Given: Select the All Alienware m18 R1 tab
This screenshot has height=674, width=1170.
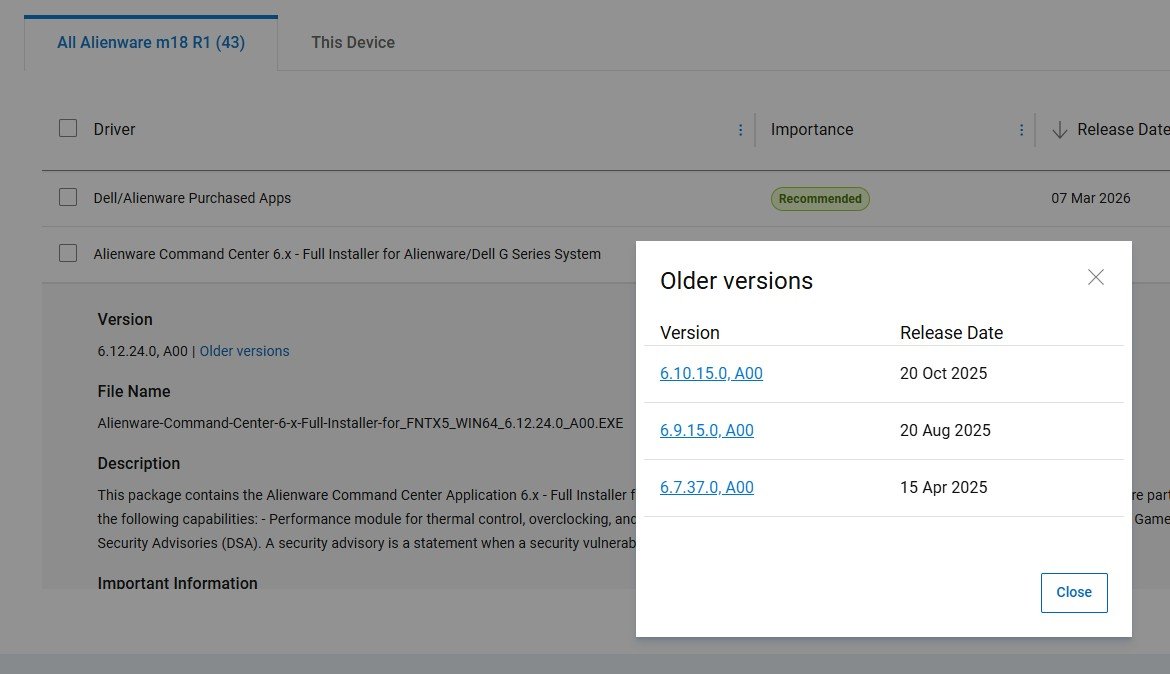Looking at the screenshot, I should (151, 43).
